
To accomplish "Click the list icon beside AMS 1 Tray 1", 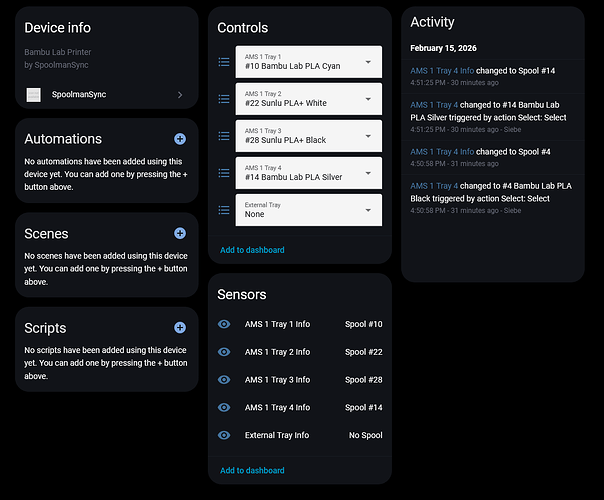I will [224, 62].
